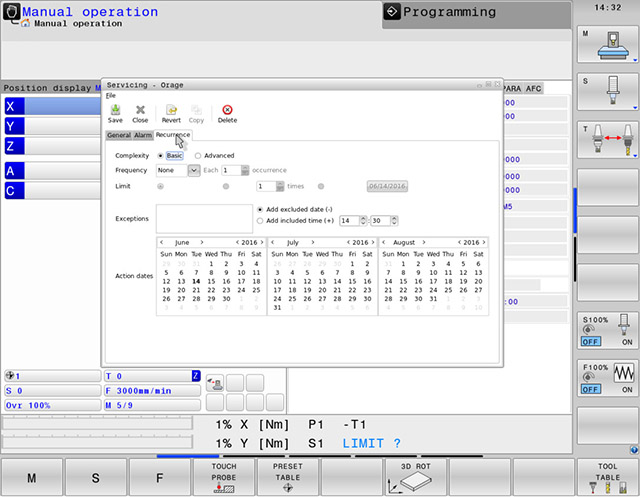Select Advanced complexity radio button
640x497 pixels.
click(x=198, y=155)
